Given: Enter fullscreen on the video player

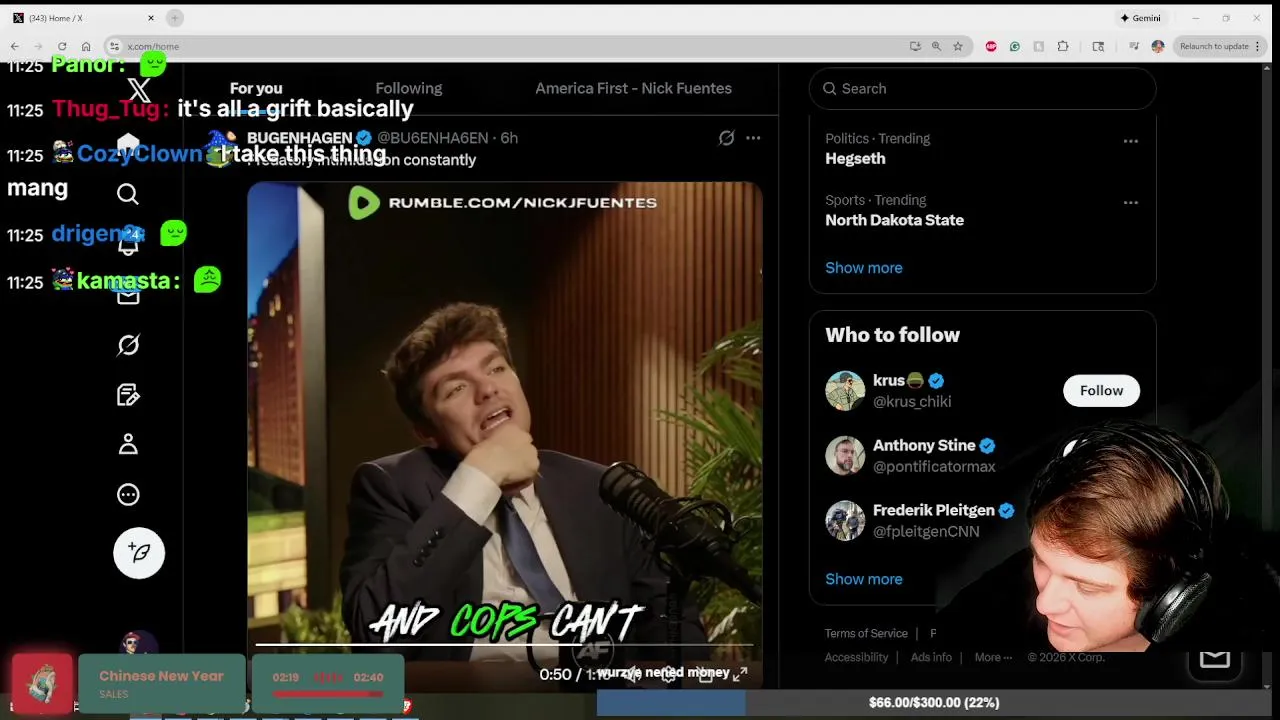Looking at the screenshot, I should point(740,675).
